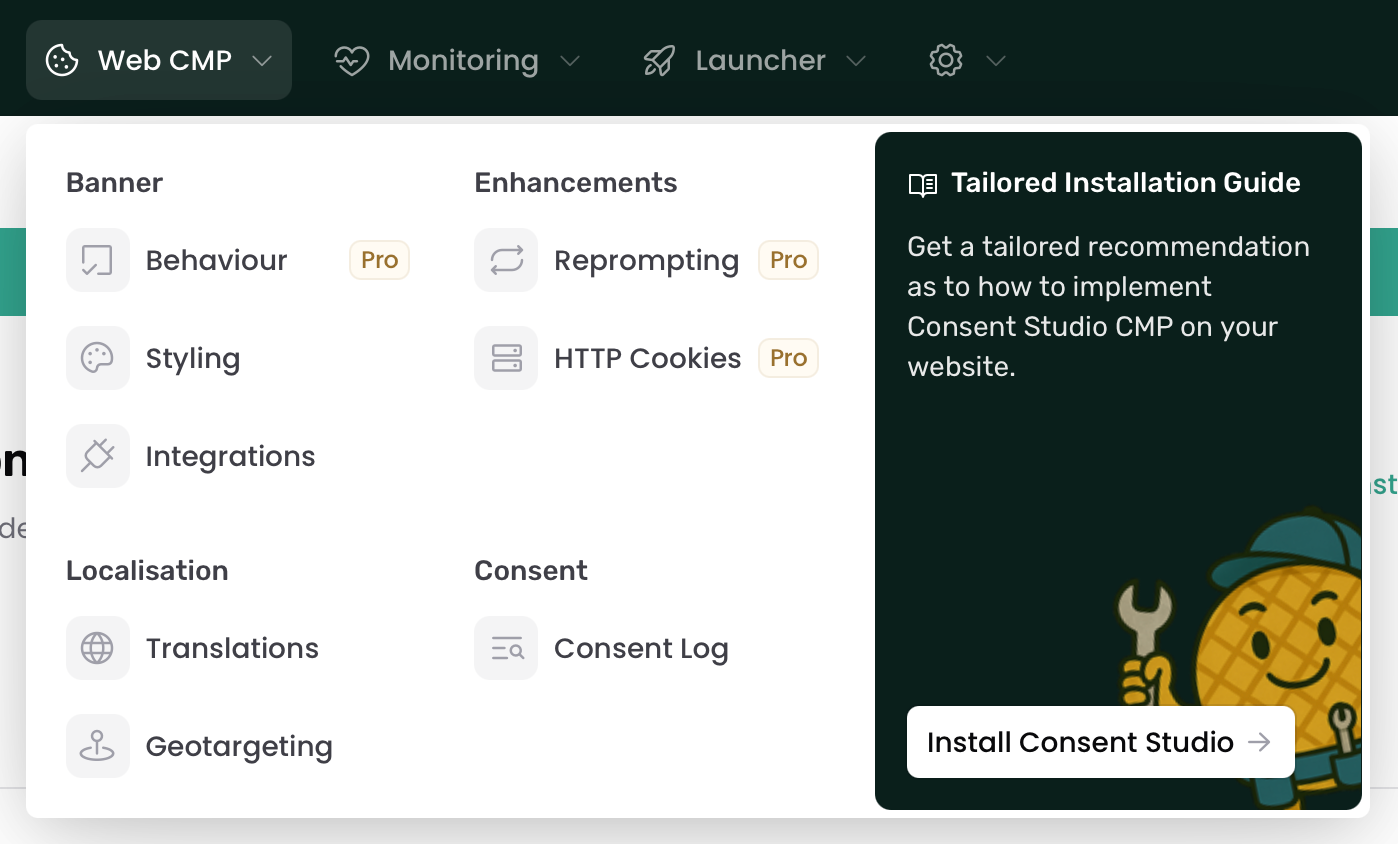Collapse the Web CMP dropdown chevron
1398x844 pixels.
(x=262, y=61)
